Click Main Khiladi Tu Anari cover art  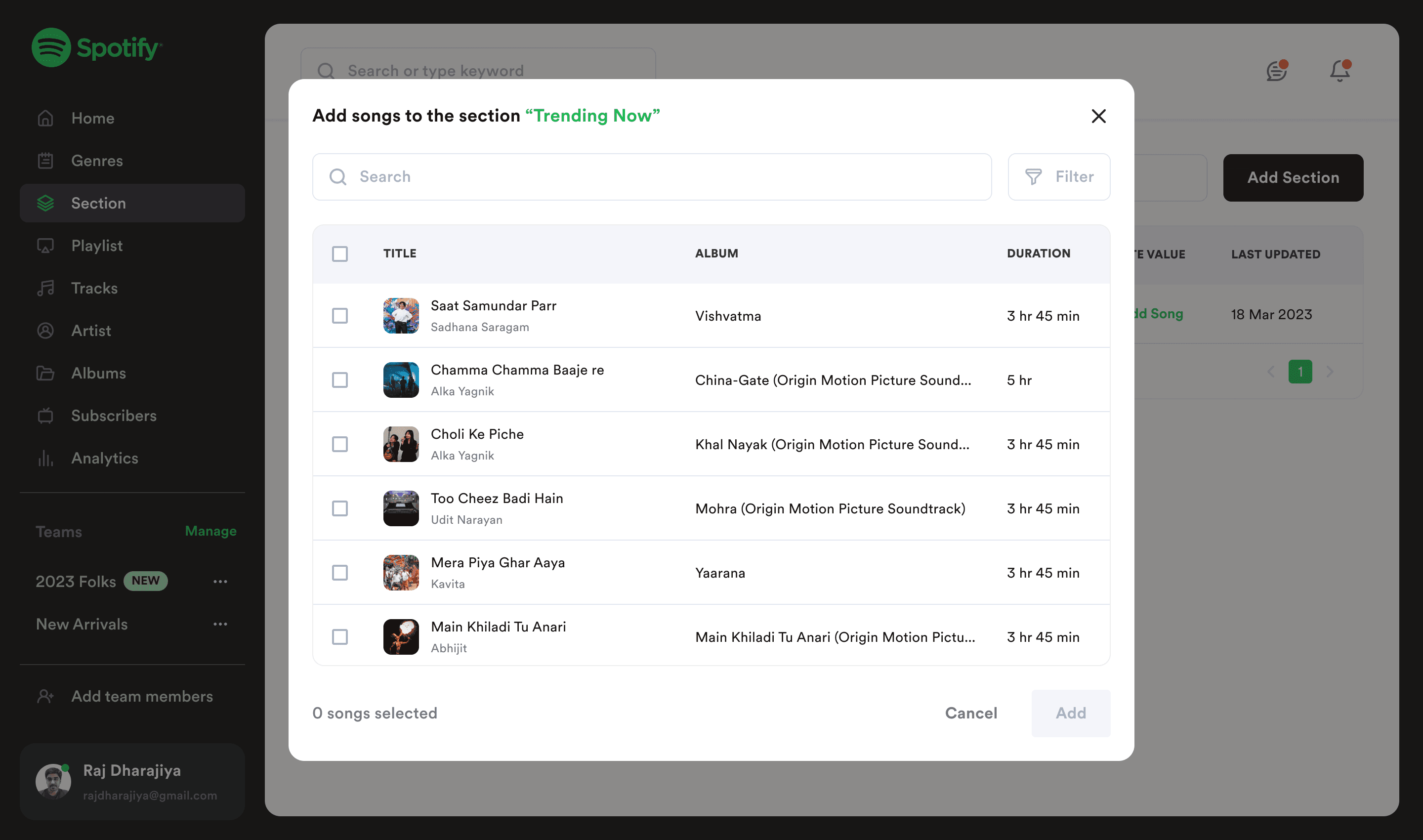[401, 637]
